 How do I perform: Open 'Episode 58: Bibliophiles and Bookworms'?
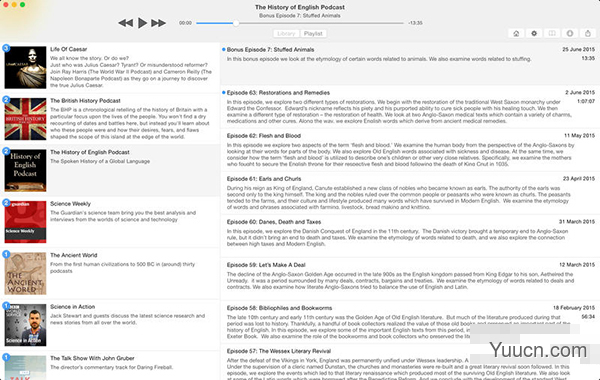click(x=279, y=308)
